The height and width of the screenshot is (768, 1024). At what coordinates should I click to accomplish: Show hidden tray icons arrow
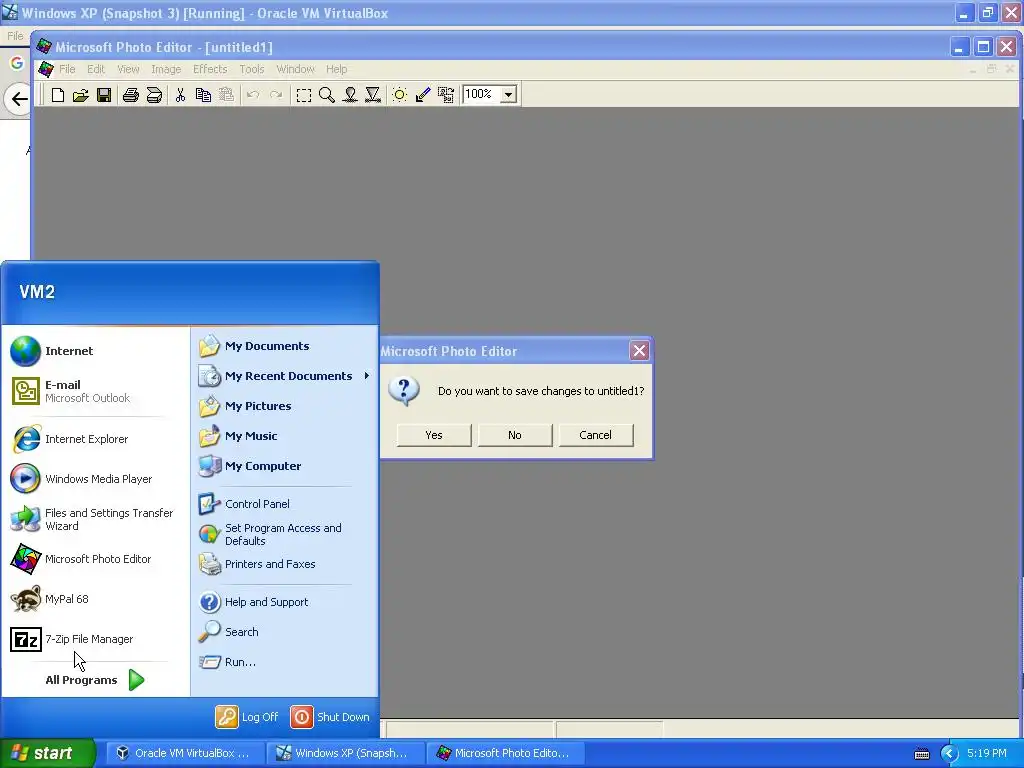(x=949, y=754)
